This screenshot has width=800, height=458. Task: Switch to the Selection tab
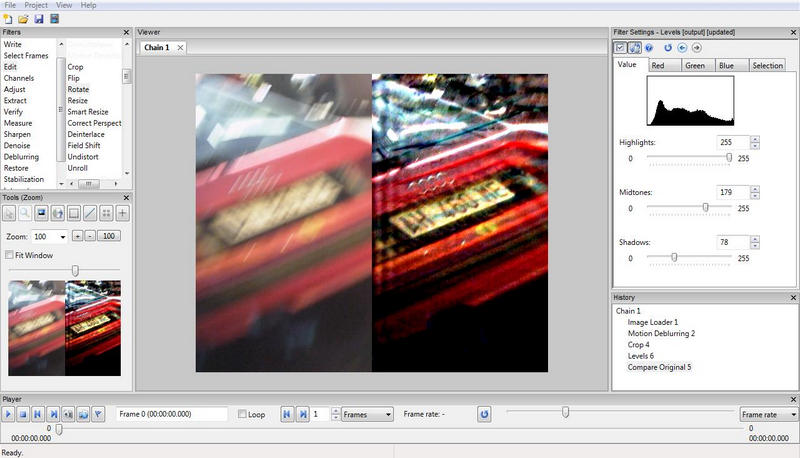point(767,65)
